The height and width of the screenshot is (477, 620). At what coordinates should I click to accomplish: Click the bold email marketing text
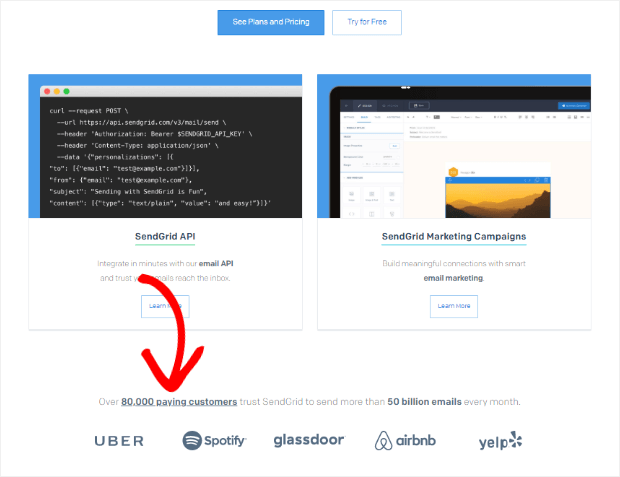[x=454, y=278]
